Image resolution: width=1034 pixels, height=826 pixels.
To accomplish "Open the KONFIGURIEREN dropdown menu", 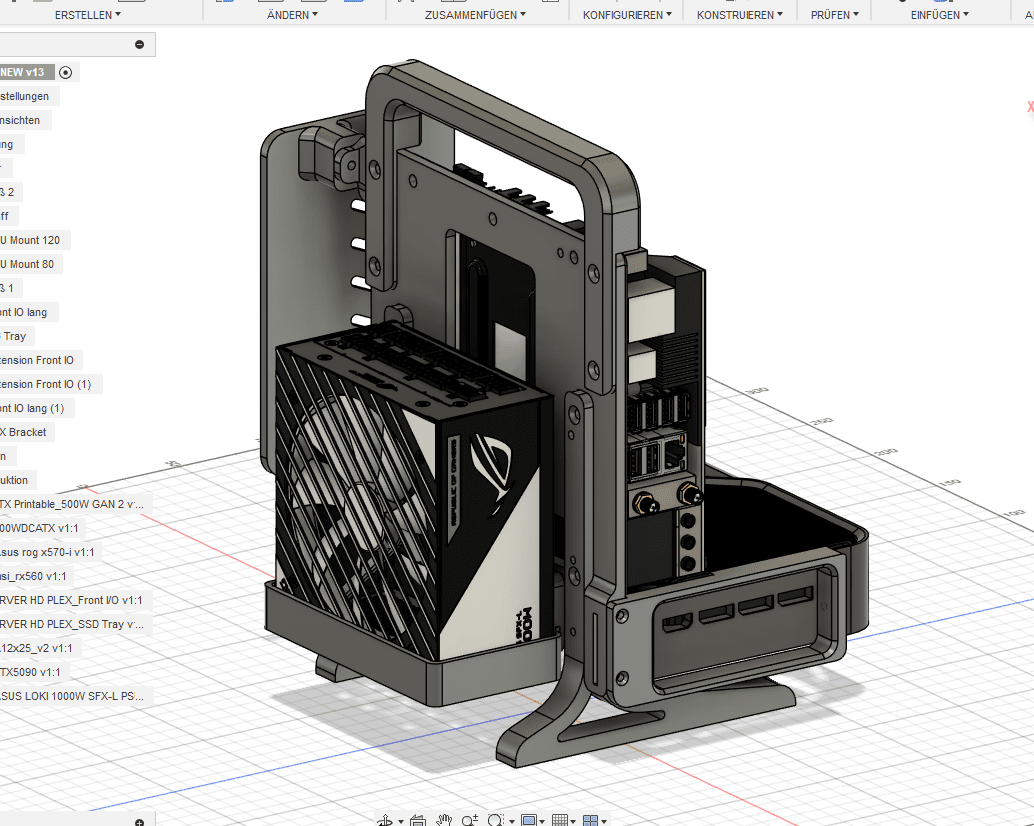I will (627, 15).
